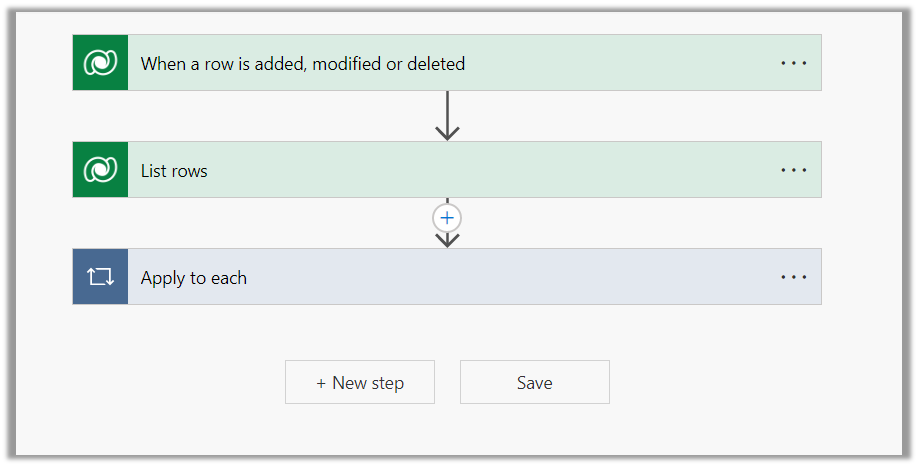Open the ellipsis menu on the trigger step
Viewport: 918px width, 467px height.
coord(793,63)
